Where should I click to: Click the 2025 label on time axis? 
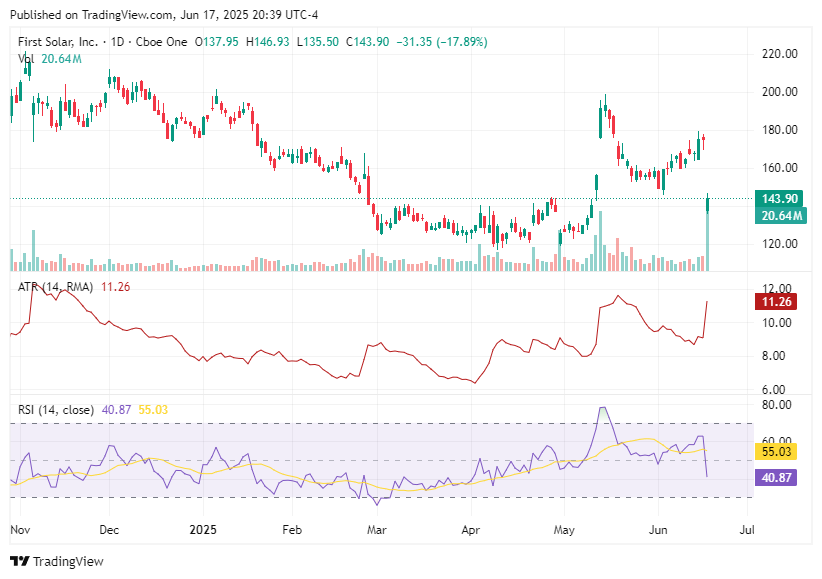(203, 530)
